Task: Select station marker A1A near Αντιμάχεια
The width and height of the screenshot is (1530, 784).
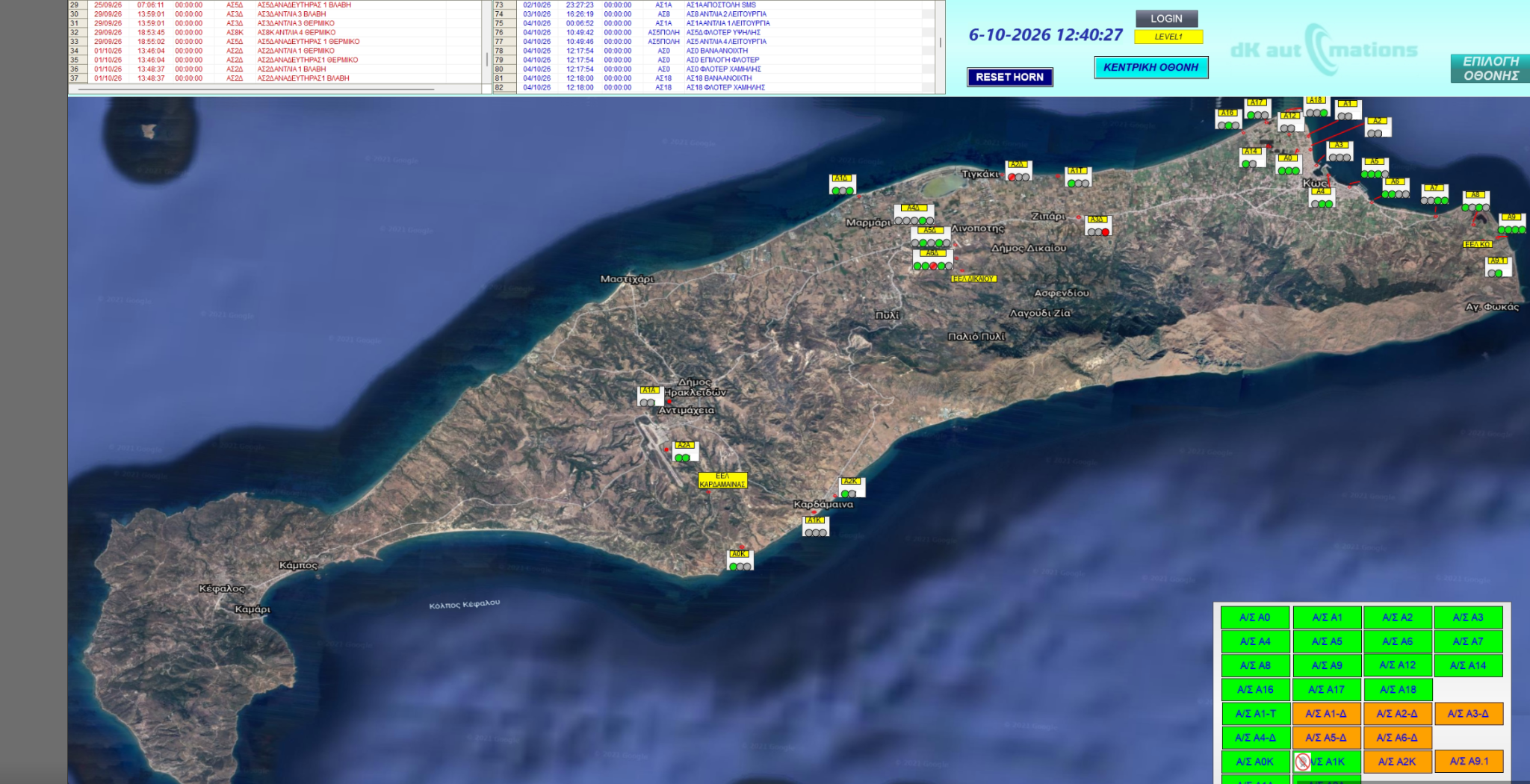Action: [x=649, y=396]
